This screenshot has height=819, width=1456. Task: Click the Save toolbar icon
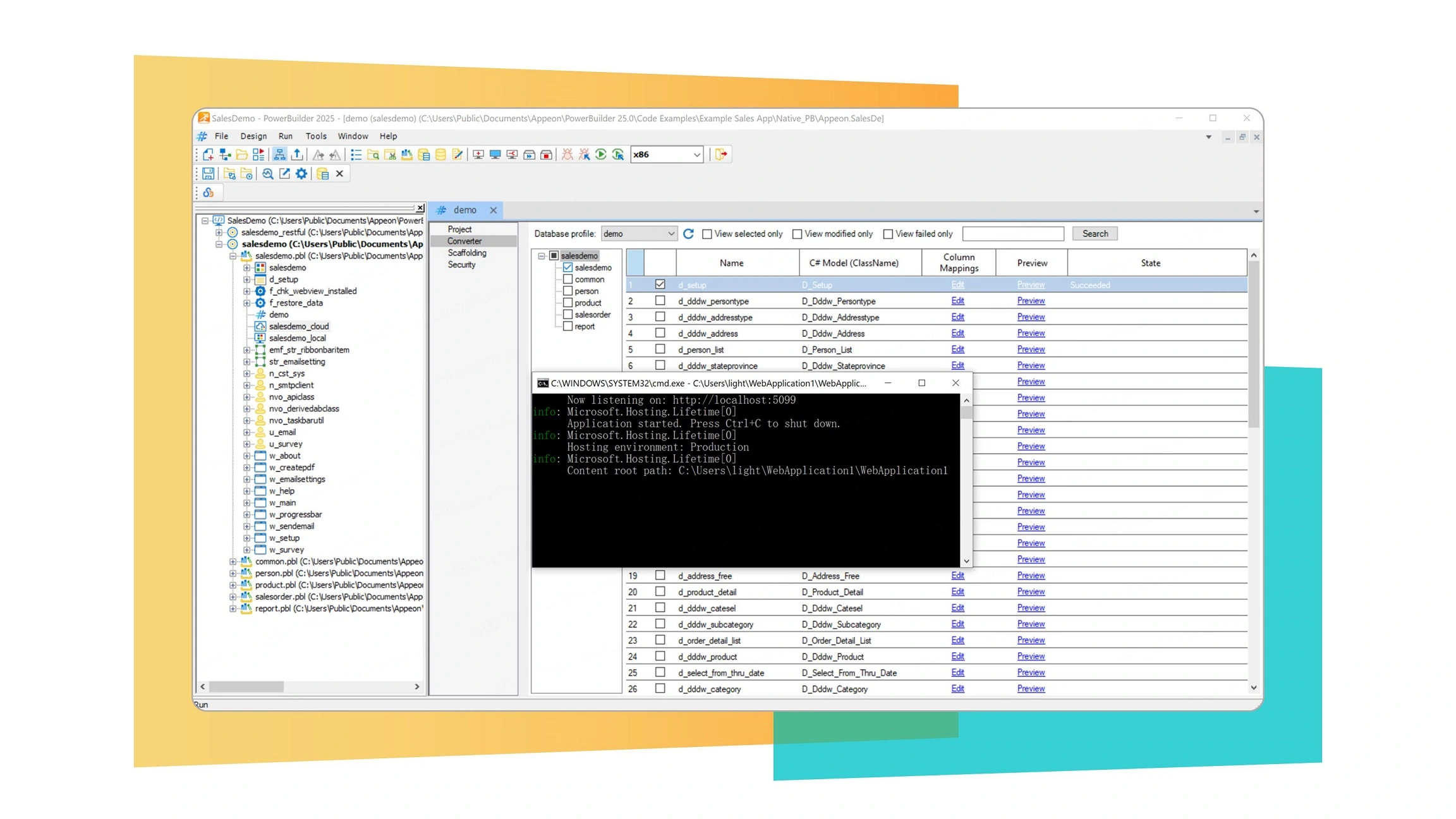(x=209, y=173)
